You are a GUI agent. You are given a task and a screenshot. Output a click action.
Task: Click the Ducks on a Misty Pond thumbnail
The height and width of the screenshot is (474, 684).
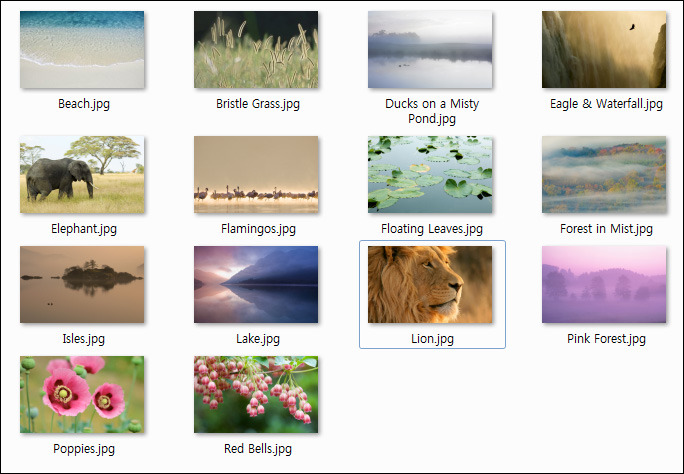tap(430, 50)
